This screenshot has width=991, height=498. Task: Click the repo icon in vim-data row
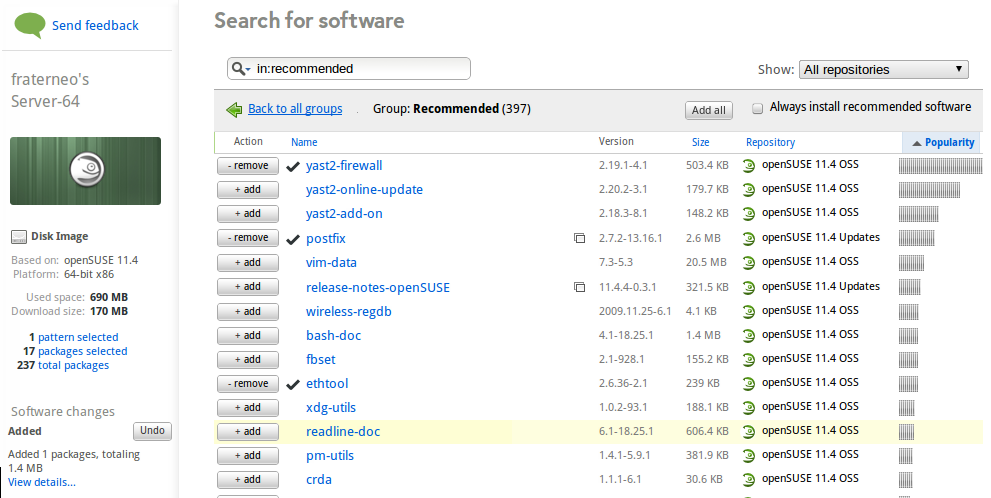pyautogui.click(x=749, y=262)
